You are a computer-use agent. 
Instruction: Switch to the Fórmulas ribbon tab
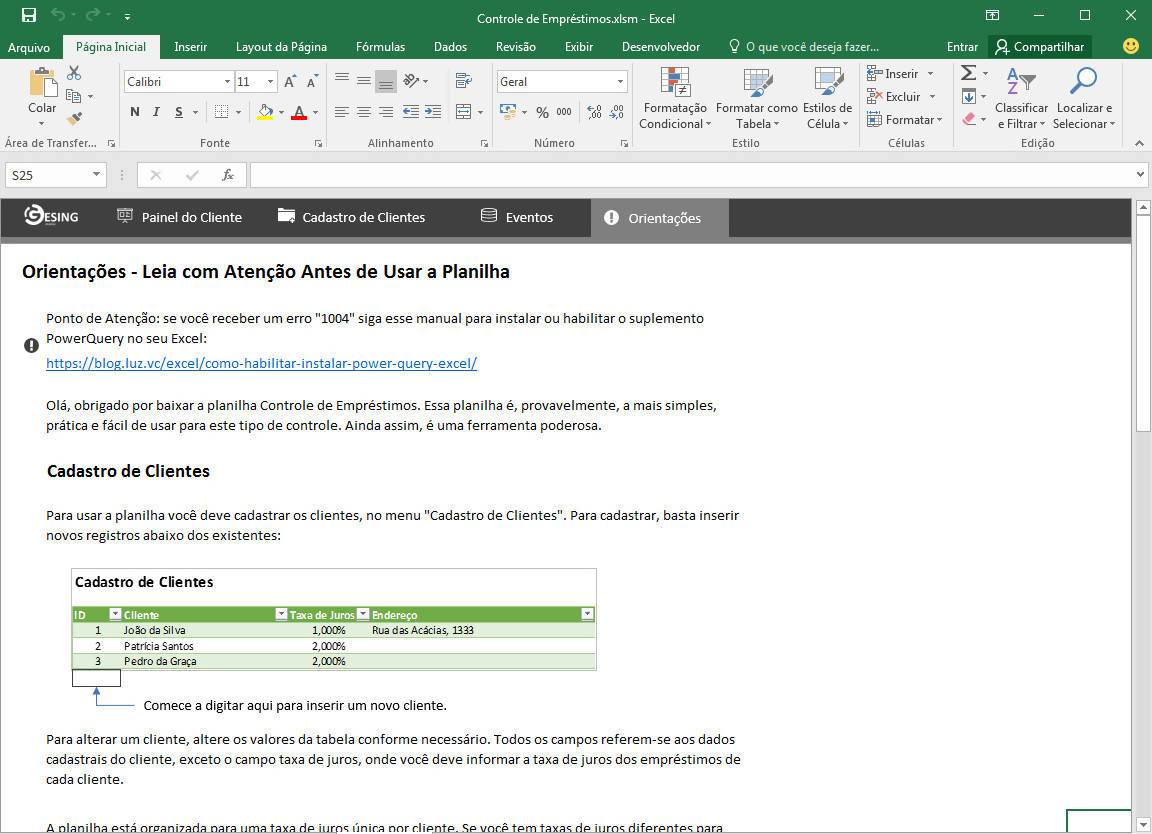(x=380, y=47)
